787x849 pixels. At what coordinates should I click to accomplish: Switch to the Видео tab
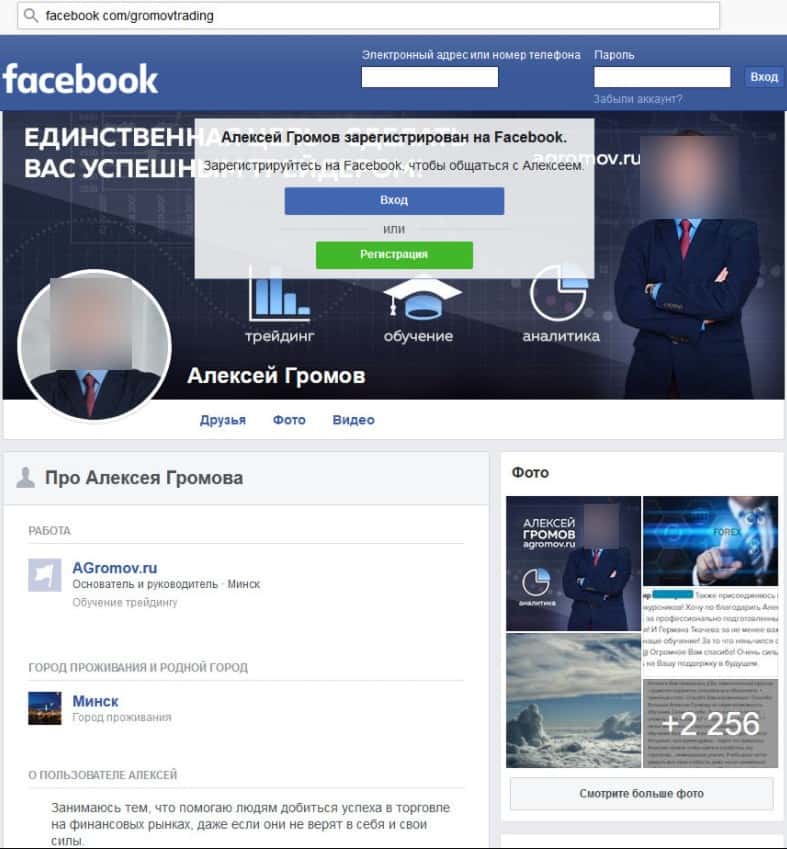click(x=354, y=420)
